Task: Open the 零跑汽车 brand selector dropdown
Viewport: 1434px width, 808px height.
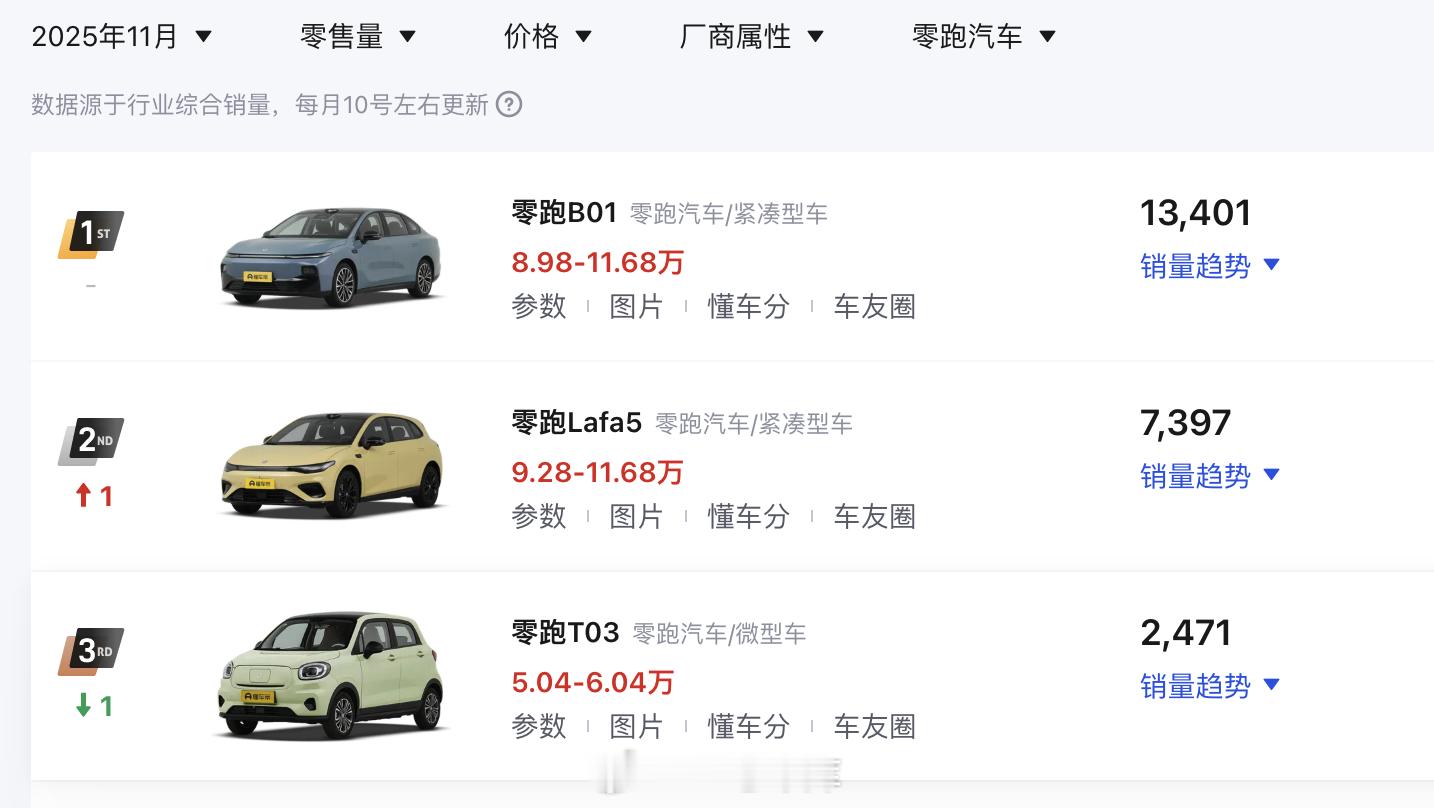Action: pos(982,36)
